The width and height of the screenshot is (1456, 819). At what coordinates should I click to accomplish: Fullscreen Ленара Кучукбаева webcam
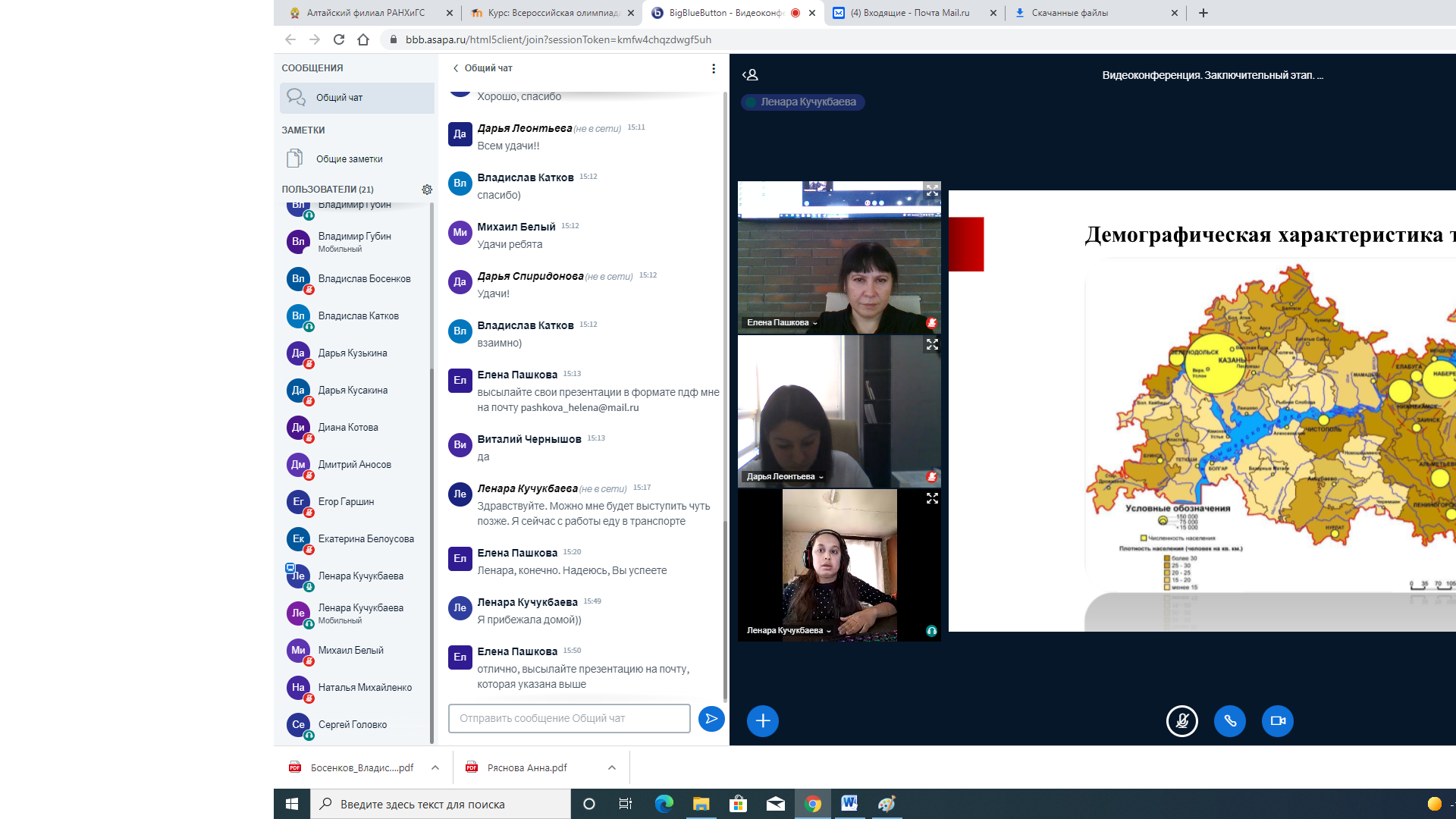pyautogui.click(x=932, y=498)
